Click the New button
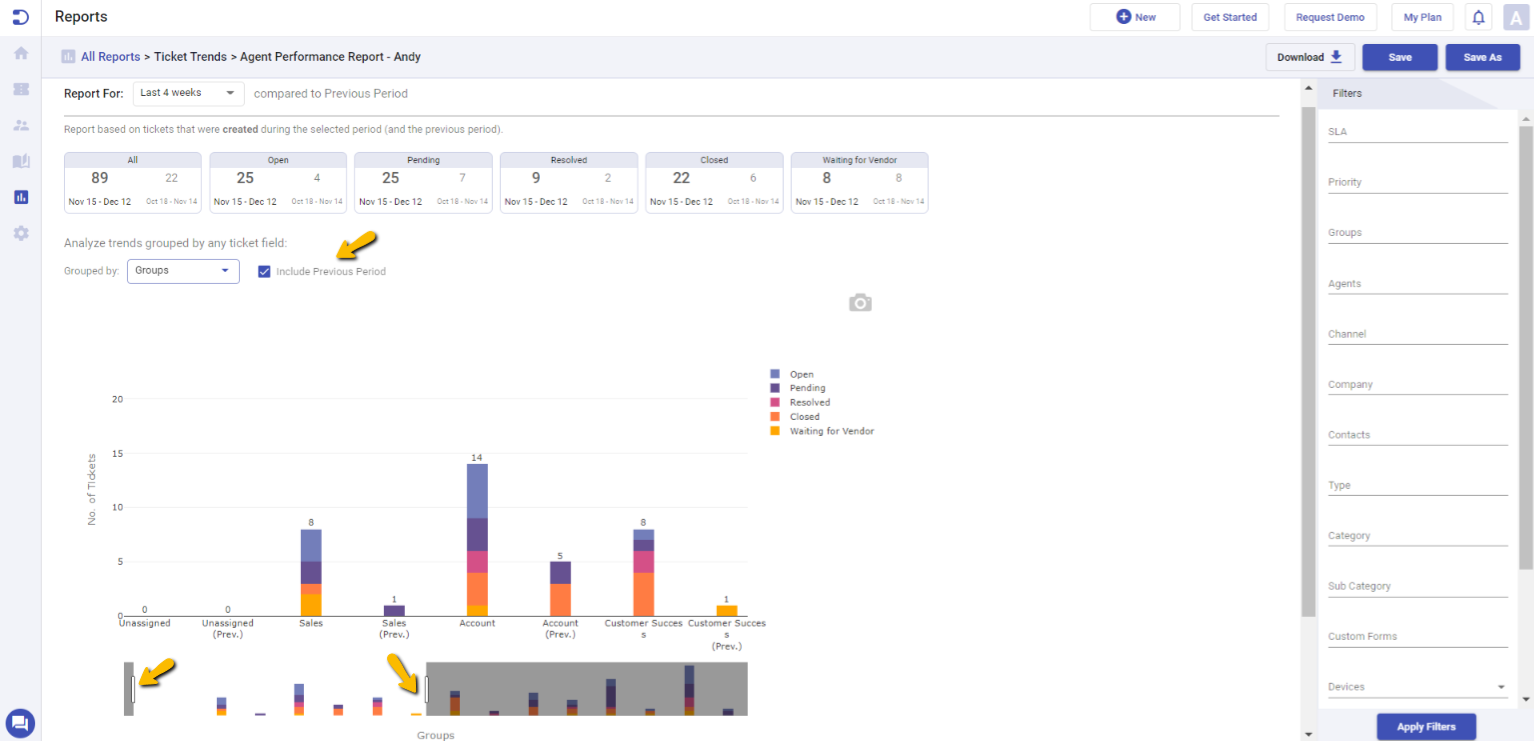The height and width of the screenshot is (741, 1535). 1135,17
